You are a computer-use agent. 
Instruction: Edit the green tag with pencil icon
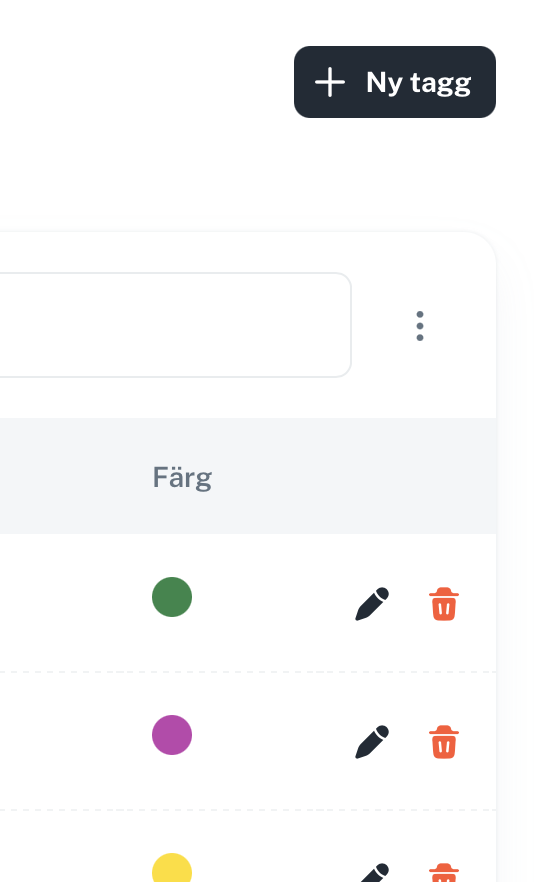372,604
